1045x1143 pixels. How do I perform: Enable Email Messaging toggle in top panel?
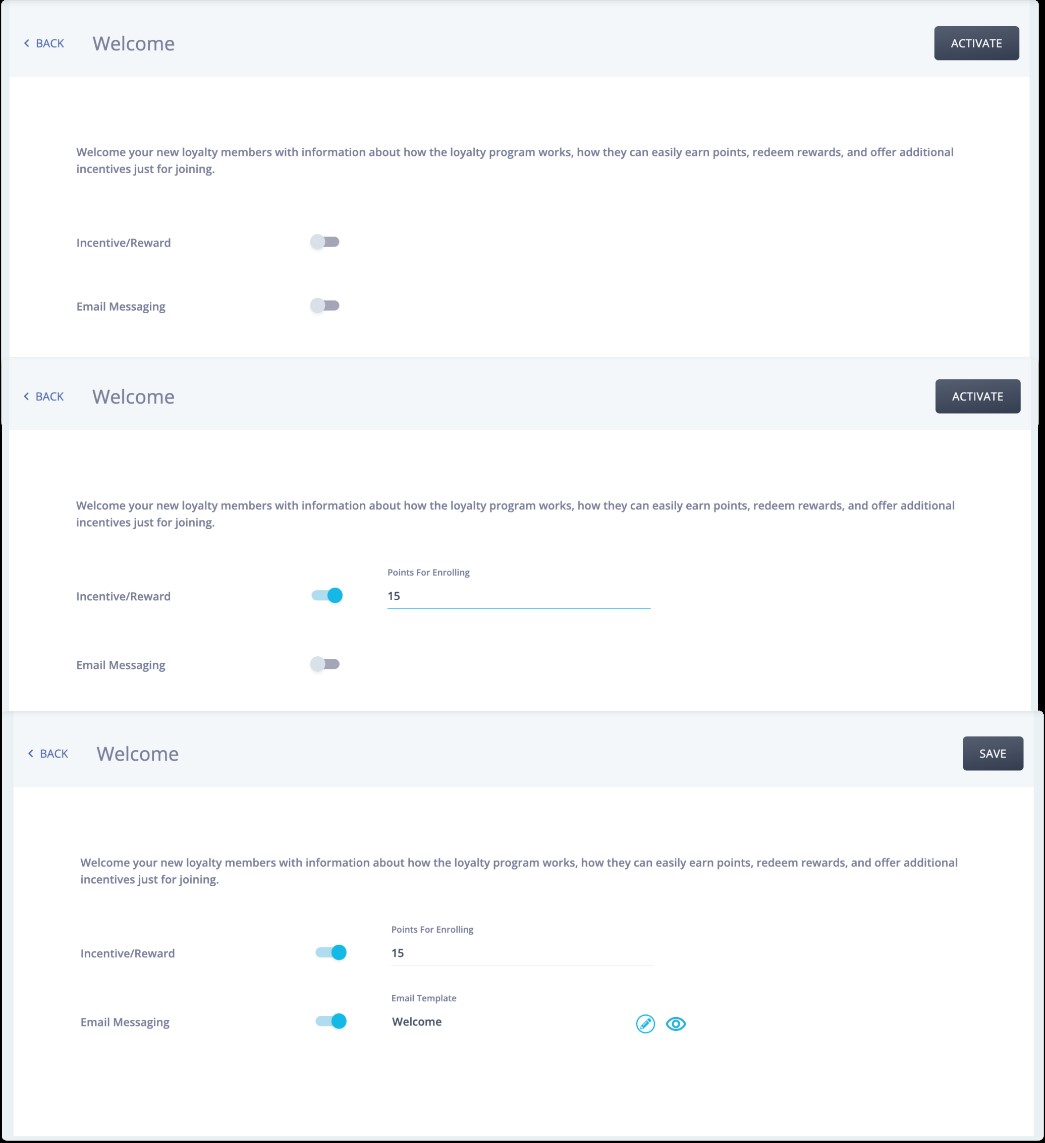[x=324, y=305]
